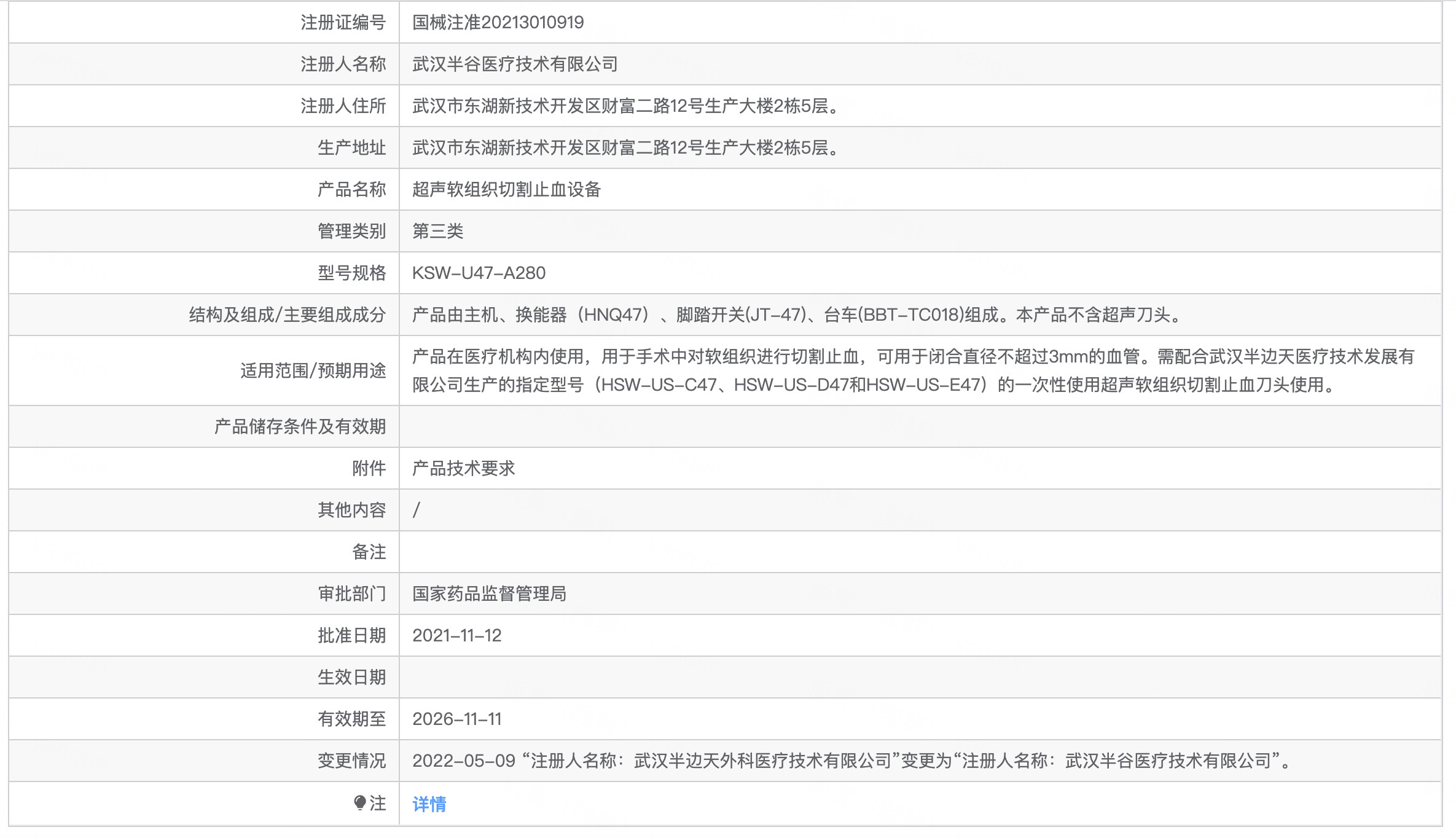Select registrant name 武汉半谷医疗技术有限公司
The image size is (1456, 838).
point(515,64)
